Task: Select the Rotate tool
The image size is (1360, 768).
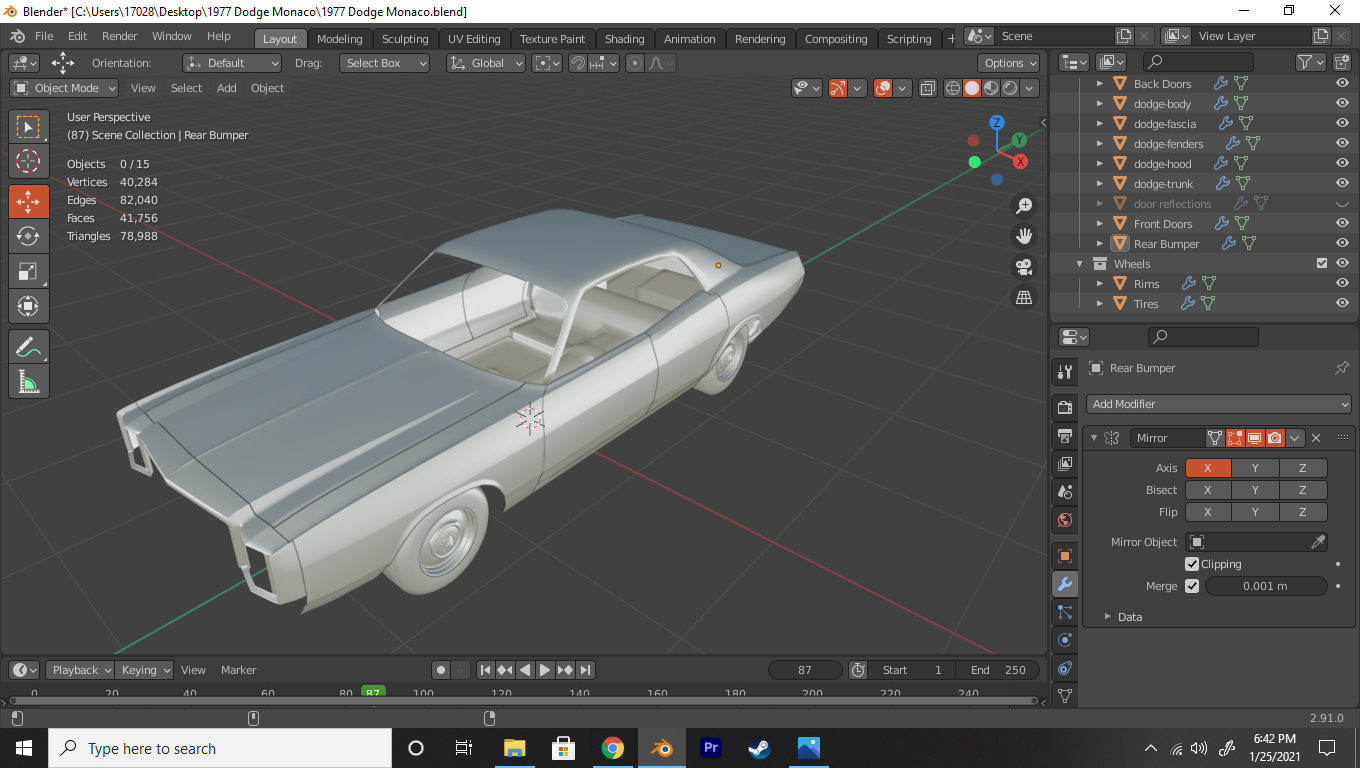Action: pos(28,236)
